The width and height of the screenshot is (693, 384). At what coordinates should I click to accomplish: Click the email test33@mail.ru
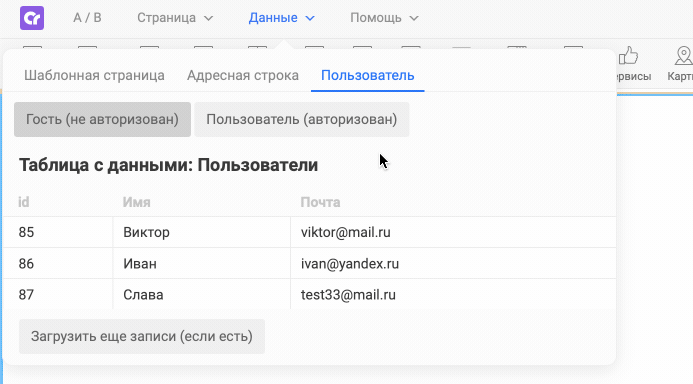(x=348, y=295)
